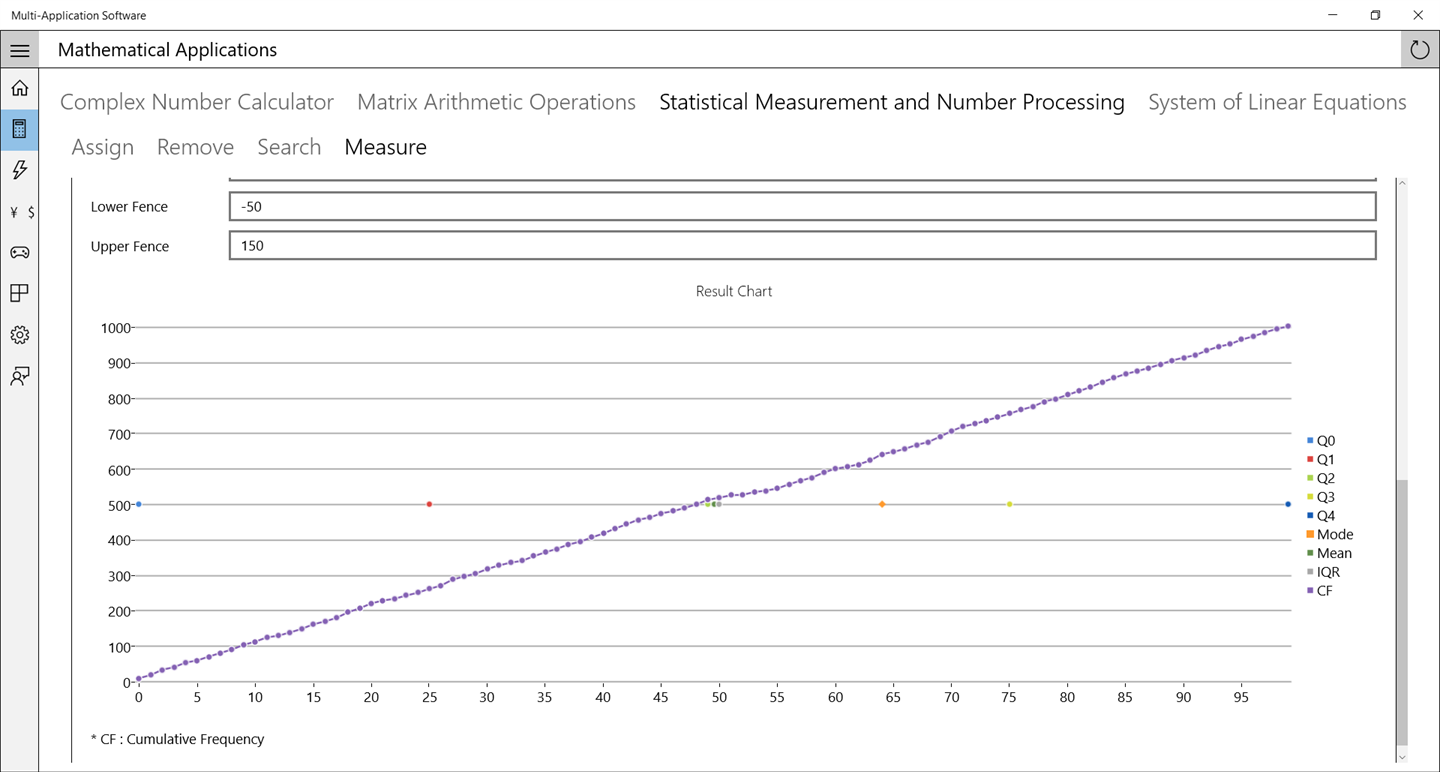
Task: Click y-axis label 1000
Action: pyautogui.click(x=116, y=328)
